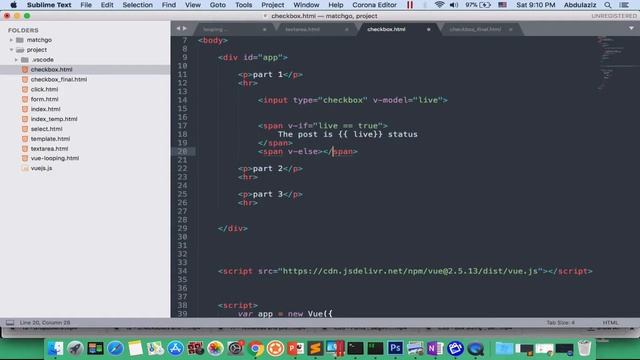Launch Launchpad rocket icon in dock
640x360 pixels.
(x=75, y=348)
